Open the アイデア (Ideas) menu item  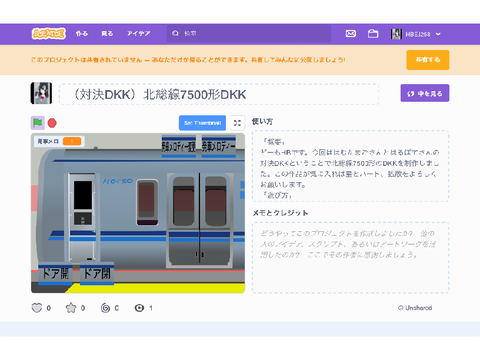(138, 34)
